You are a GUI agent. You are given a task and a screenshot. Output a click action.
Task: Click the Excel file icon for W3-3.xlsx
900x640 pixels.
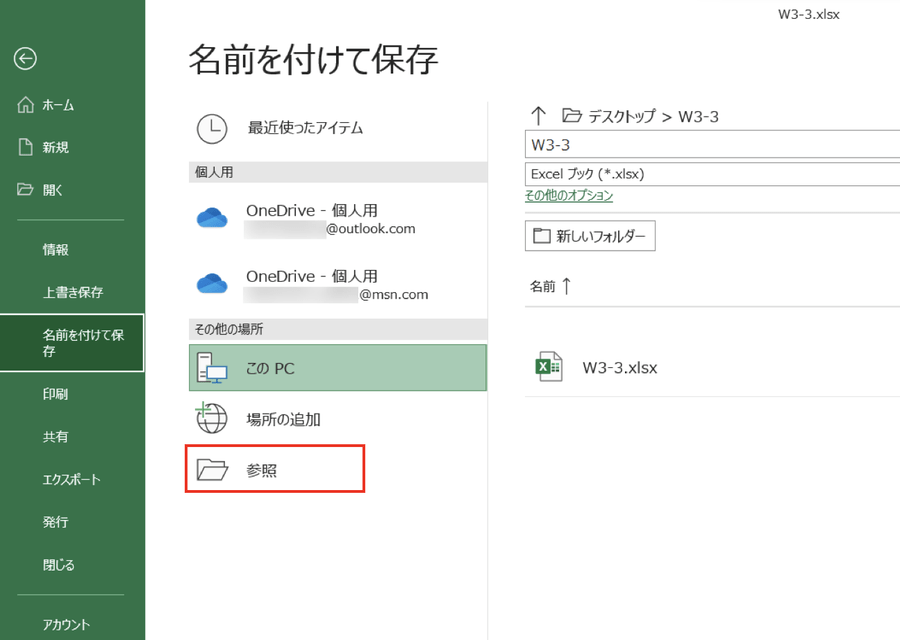coord(548,367)
